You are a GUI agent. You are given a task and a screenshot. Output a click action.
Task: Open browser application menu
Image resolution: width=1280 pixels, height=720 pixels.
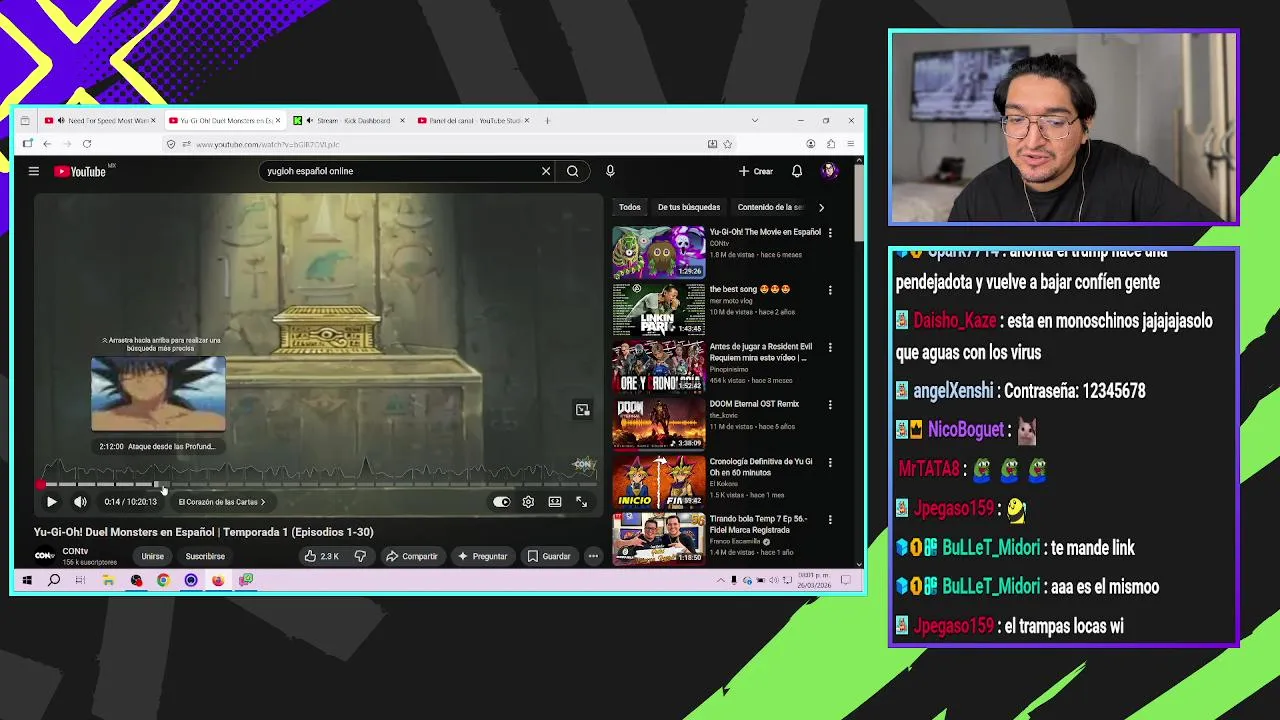(x=851, y=144)
